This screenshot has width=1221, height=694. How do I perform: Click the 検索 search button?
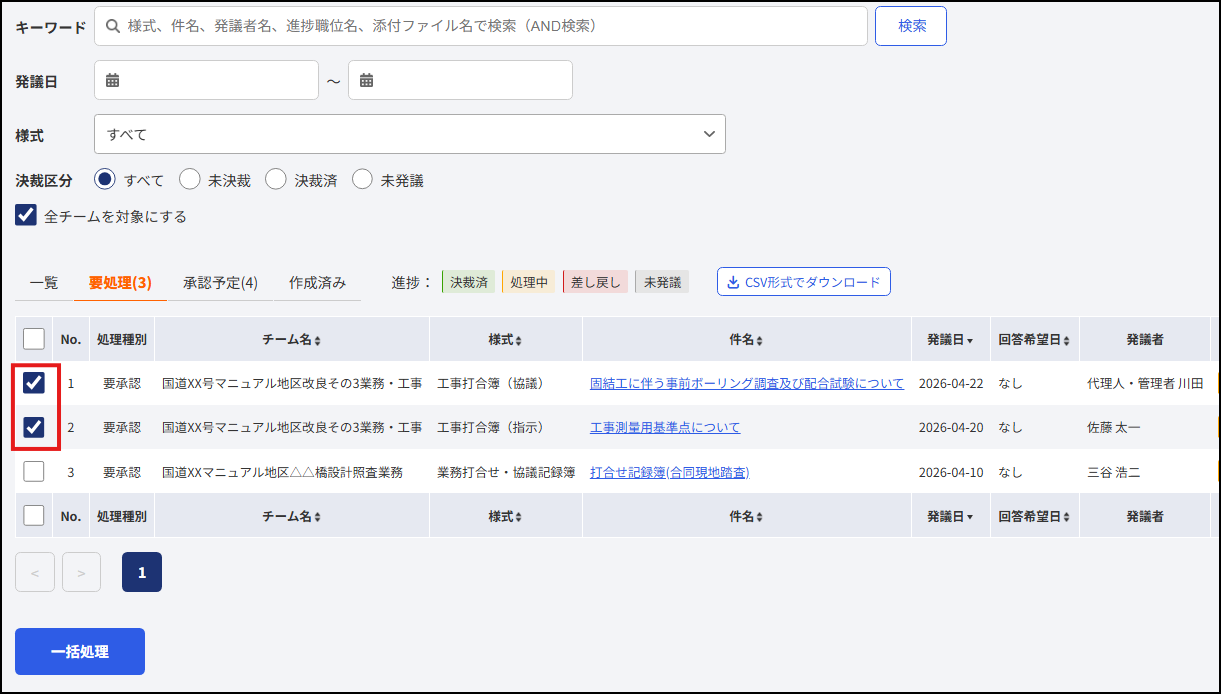click(911, 26)
